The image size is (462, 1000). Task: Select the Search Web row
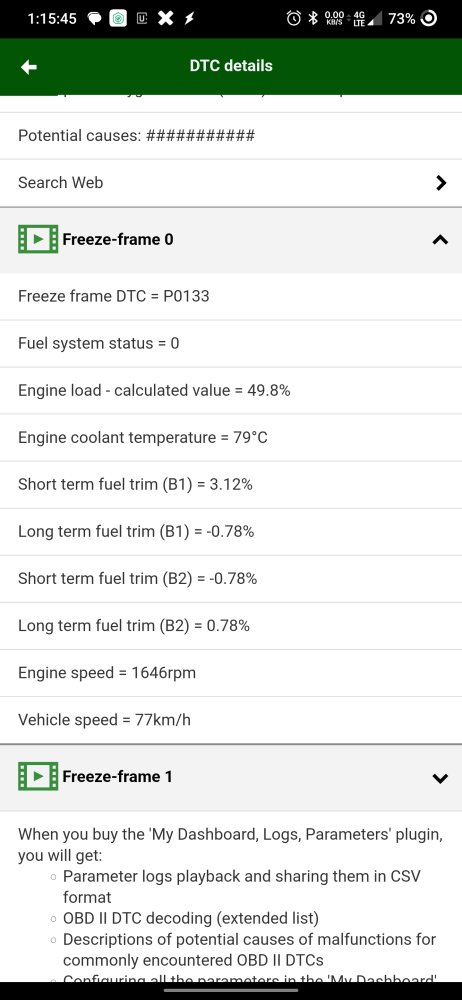pyautogui.click(x=231, y=183)
